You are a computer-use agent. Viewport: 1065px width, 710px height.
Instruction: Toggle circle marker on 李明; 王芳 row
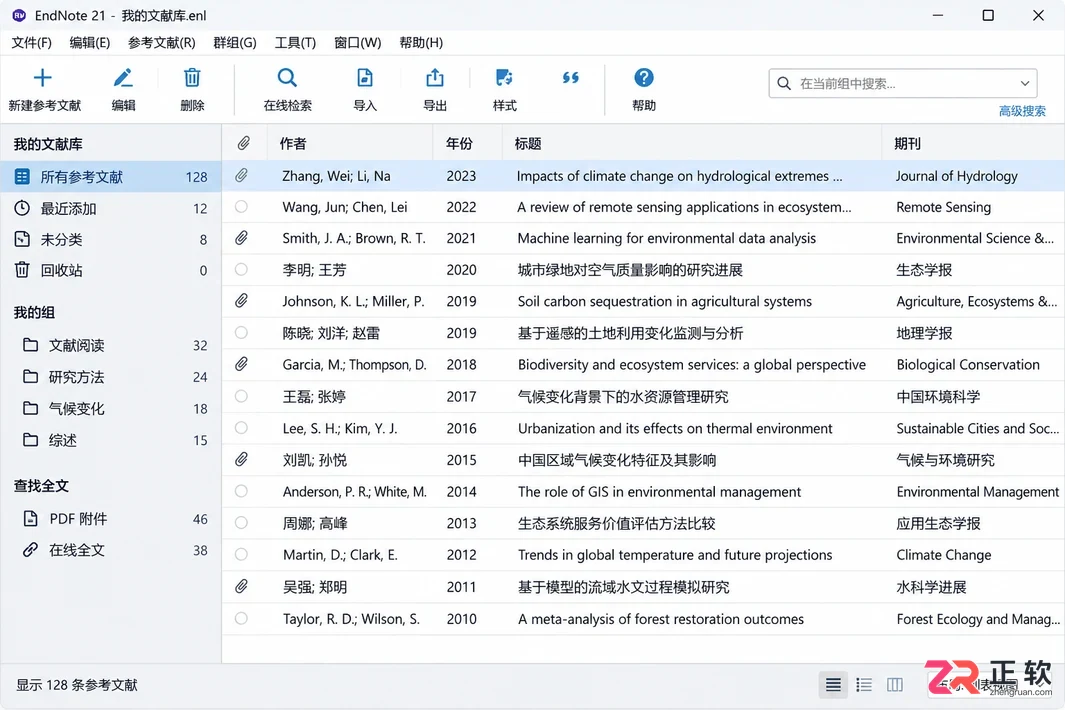pos(241,269)
